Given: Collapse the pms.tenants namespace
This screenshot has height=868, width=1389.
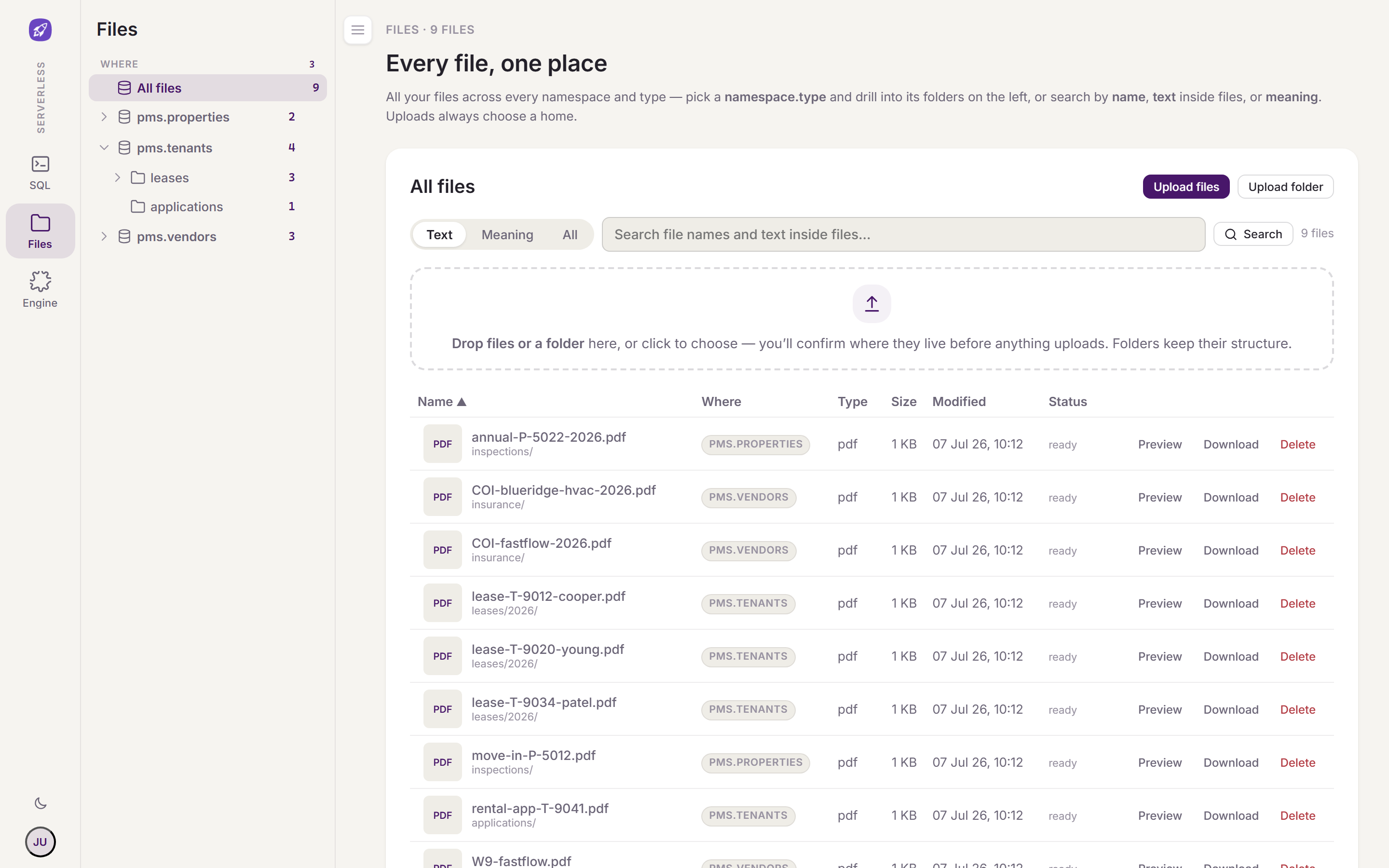Looking at the screenshot, I should coord(104,148).
